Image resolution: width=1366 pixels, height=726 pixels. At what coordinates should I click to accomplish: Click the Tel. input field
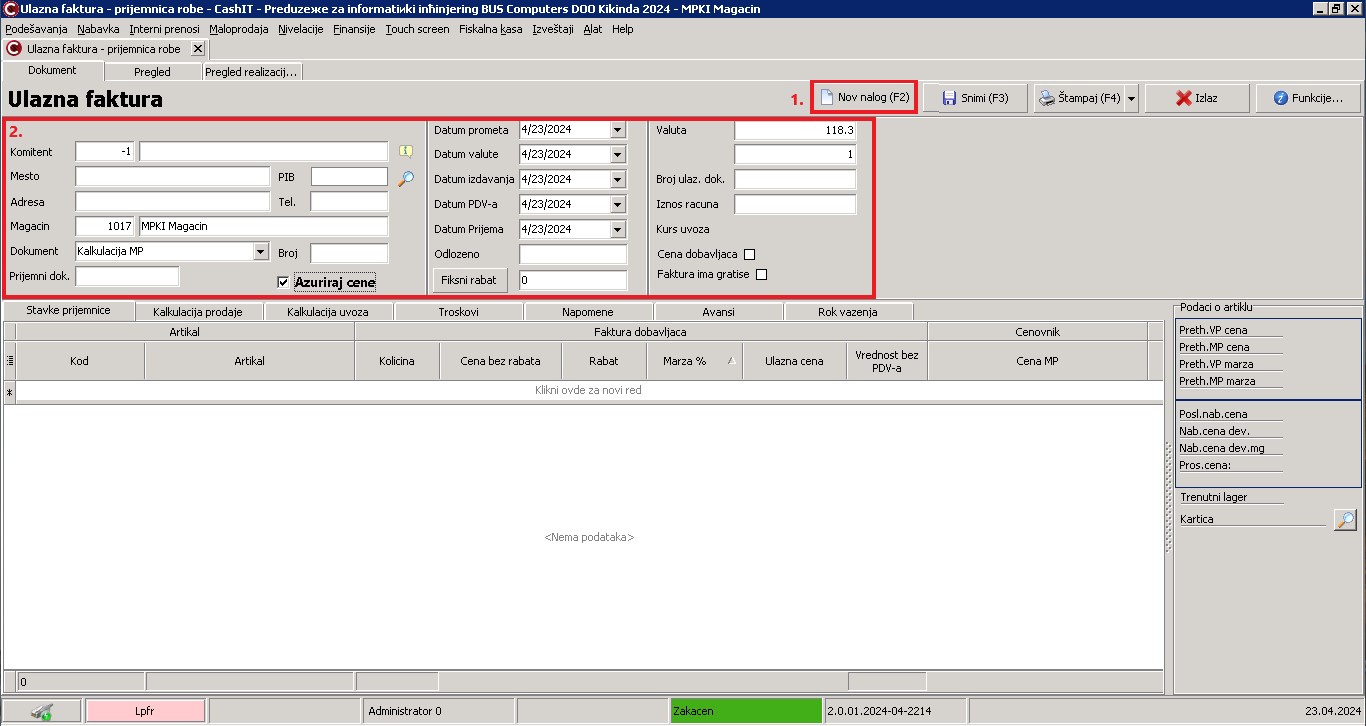(349, 202)
